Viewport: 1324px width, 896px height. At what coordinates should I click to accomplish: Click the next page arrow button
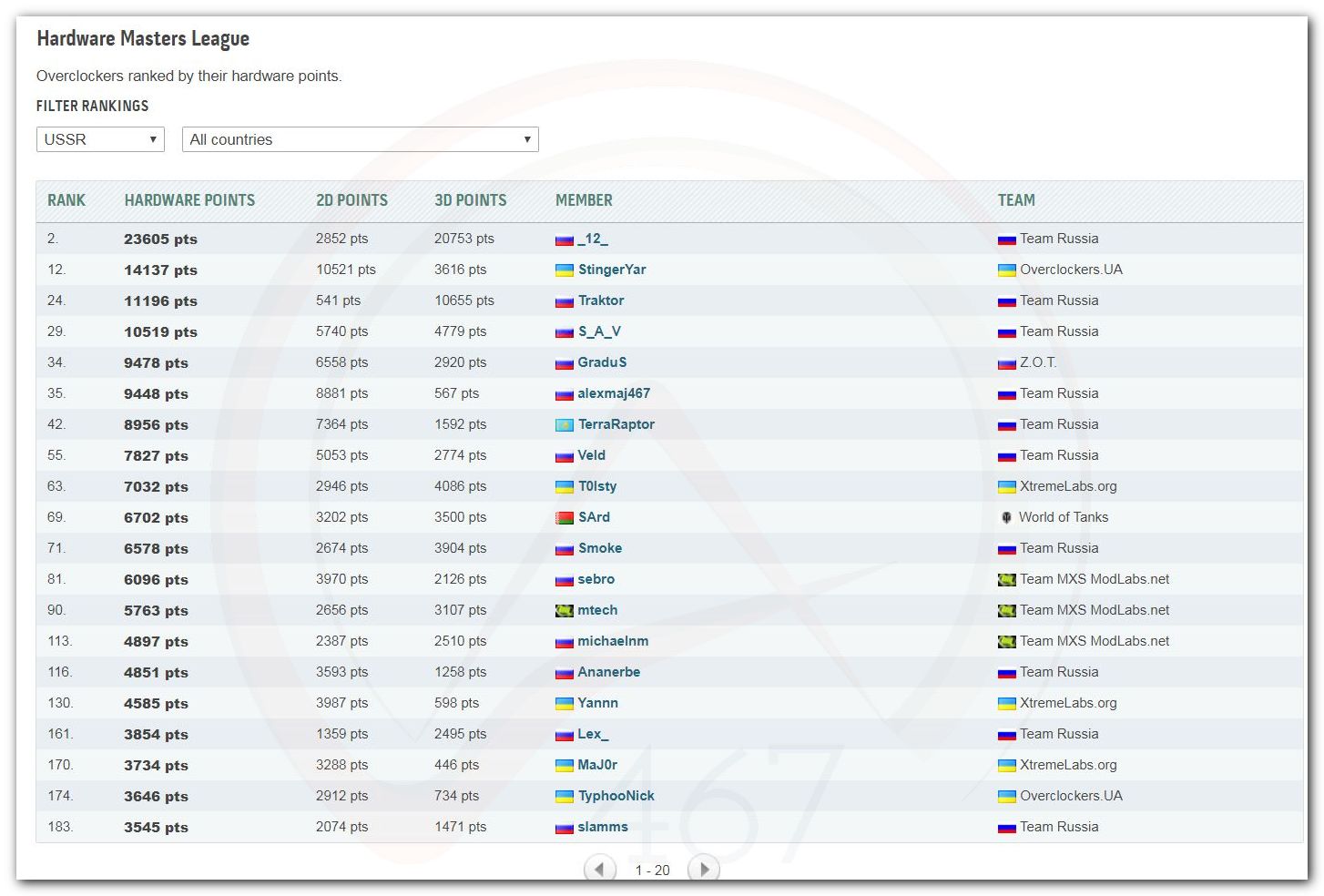coord(703,869)
